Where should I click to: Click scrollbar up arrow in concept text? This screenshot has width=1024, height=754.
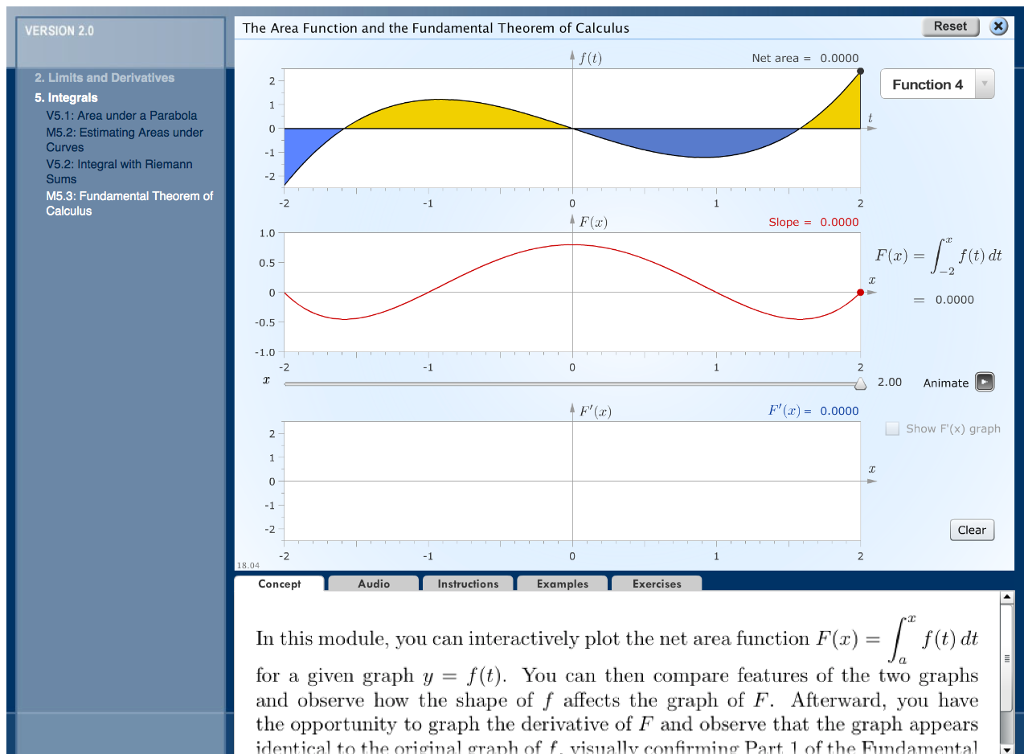click(1006, 597)
